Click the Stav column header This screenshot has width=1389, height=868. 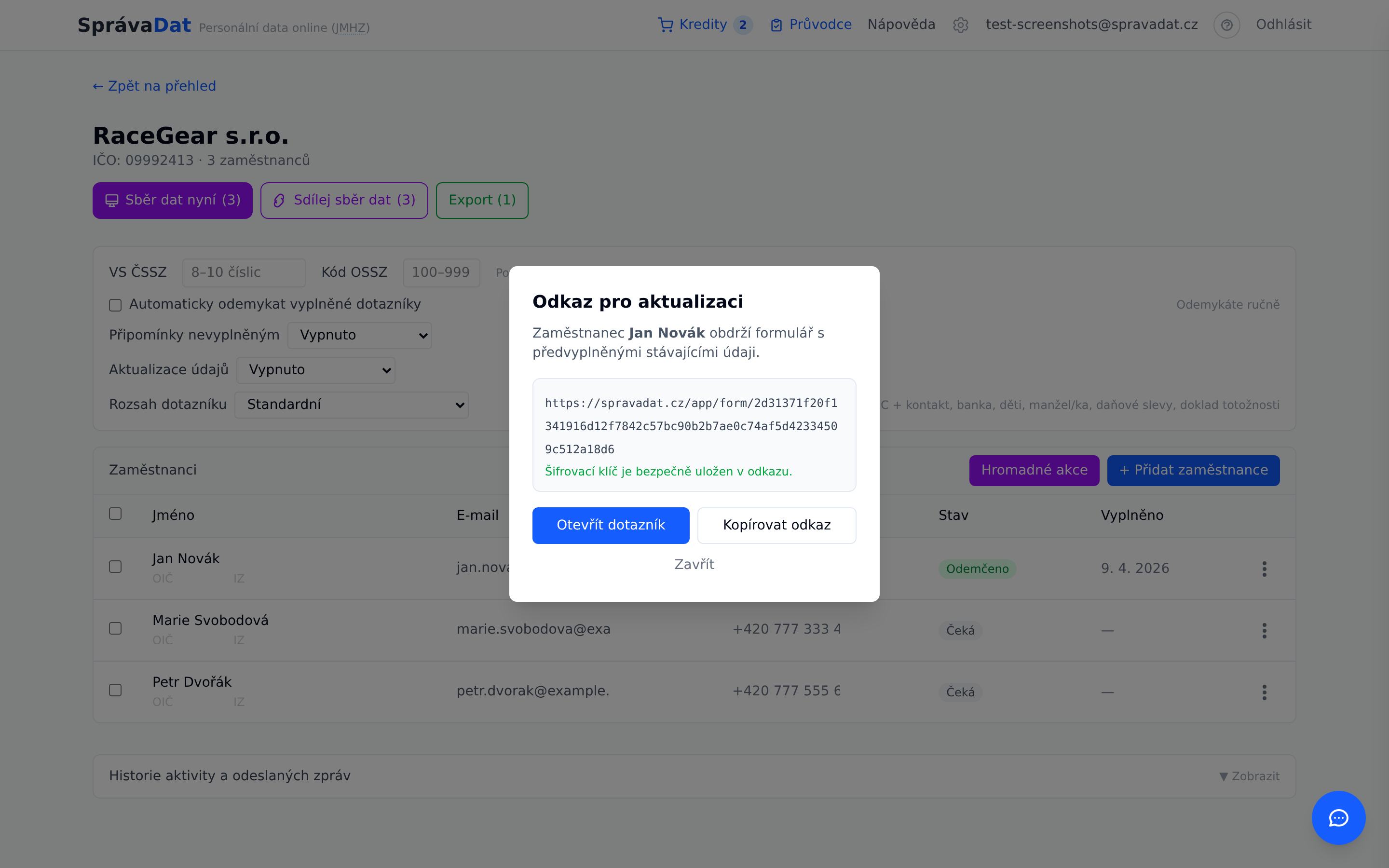tap(953, 515)
